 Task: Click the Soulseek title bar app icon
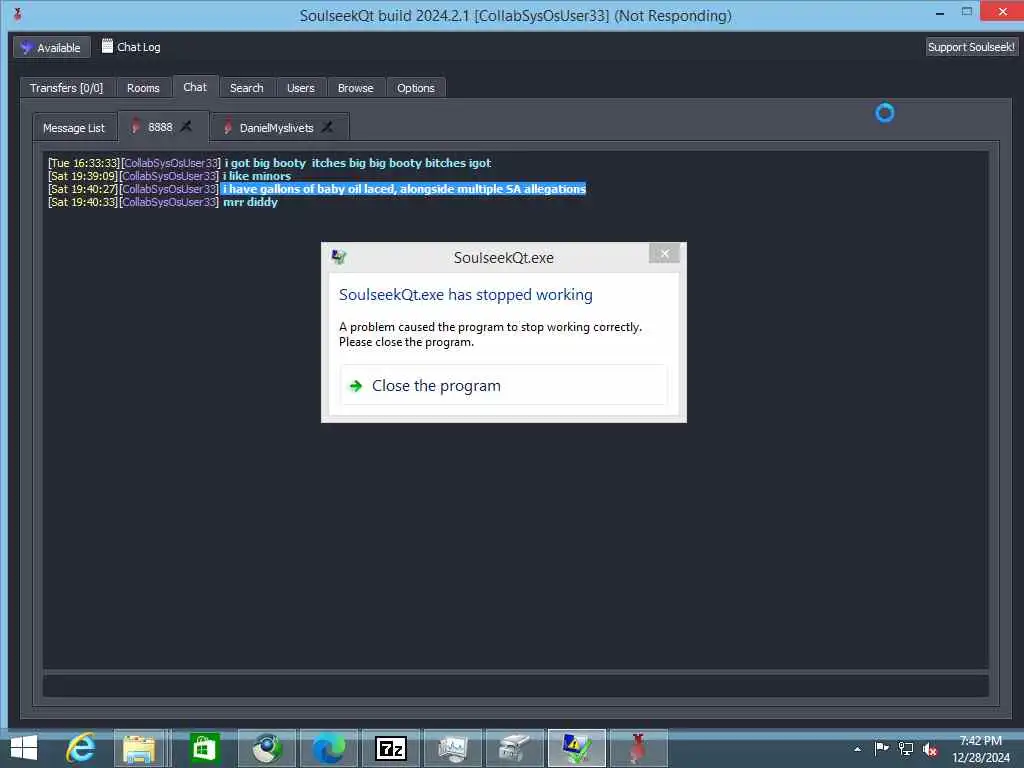[x=18, y=14]
